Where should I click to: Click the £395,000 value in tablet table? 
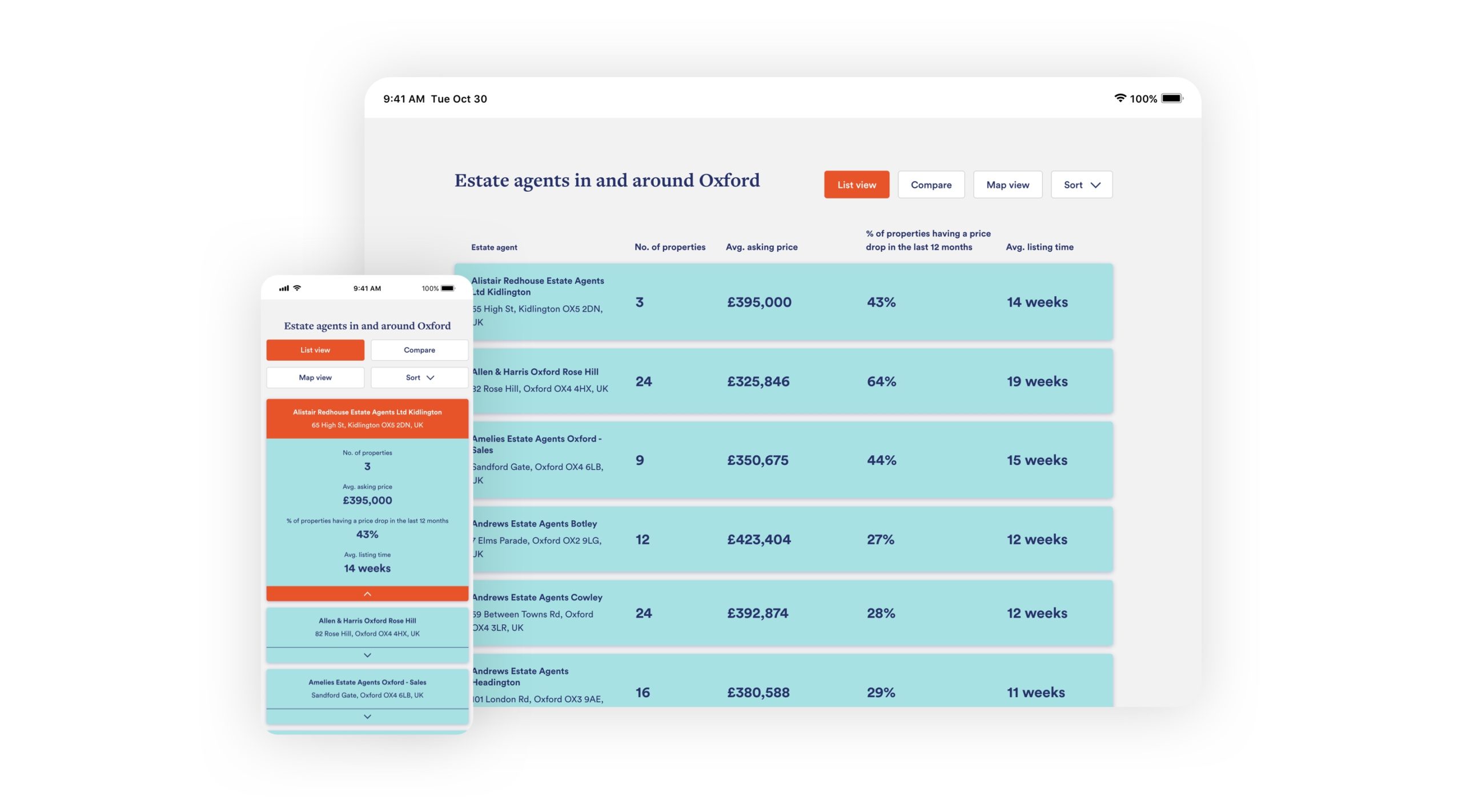point(759,302)
